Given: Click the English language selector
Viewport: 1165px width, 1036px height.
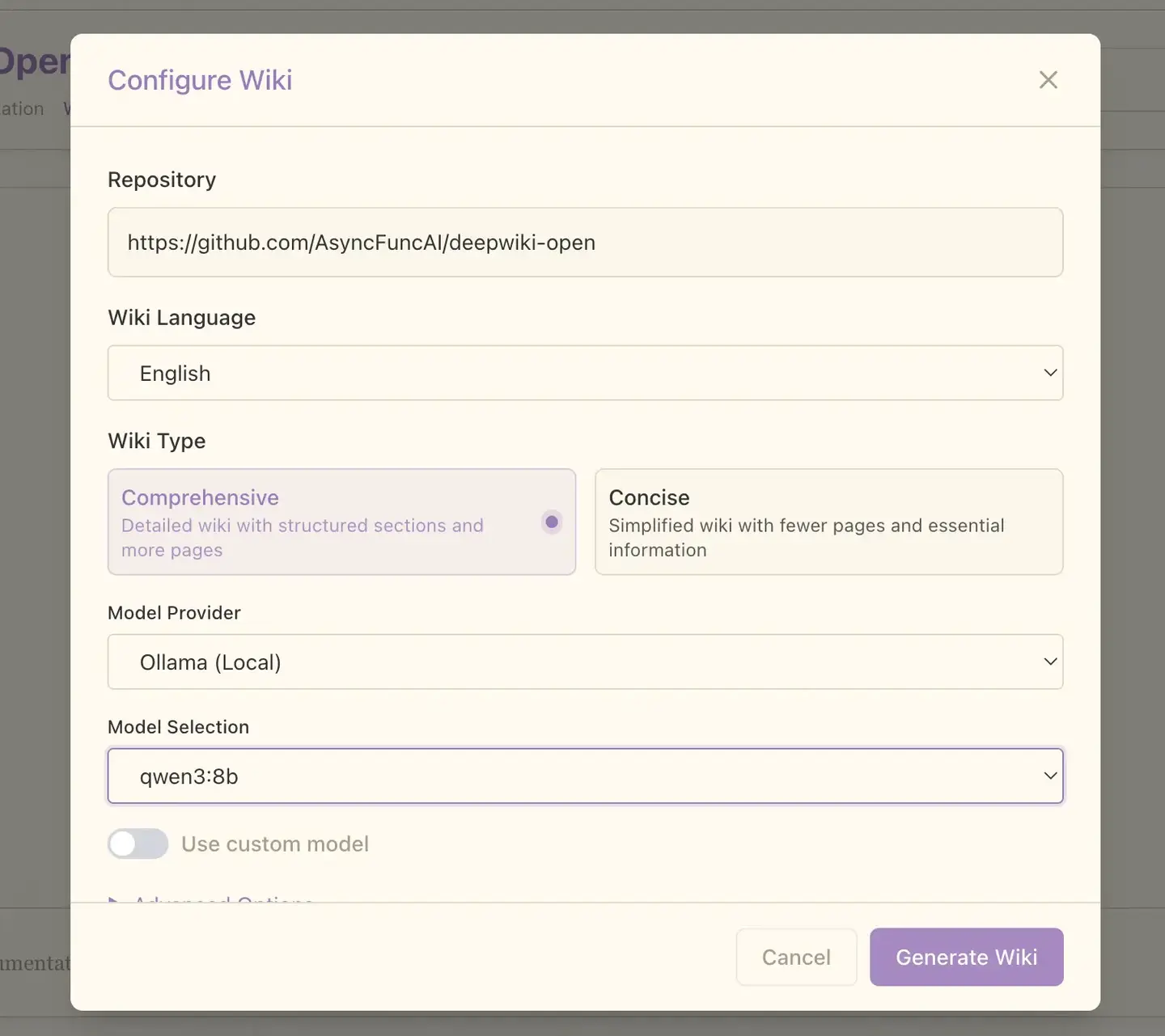Looking at the screenshot, I should [585, 373].
